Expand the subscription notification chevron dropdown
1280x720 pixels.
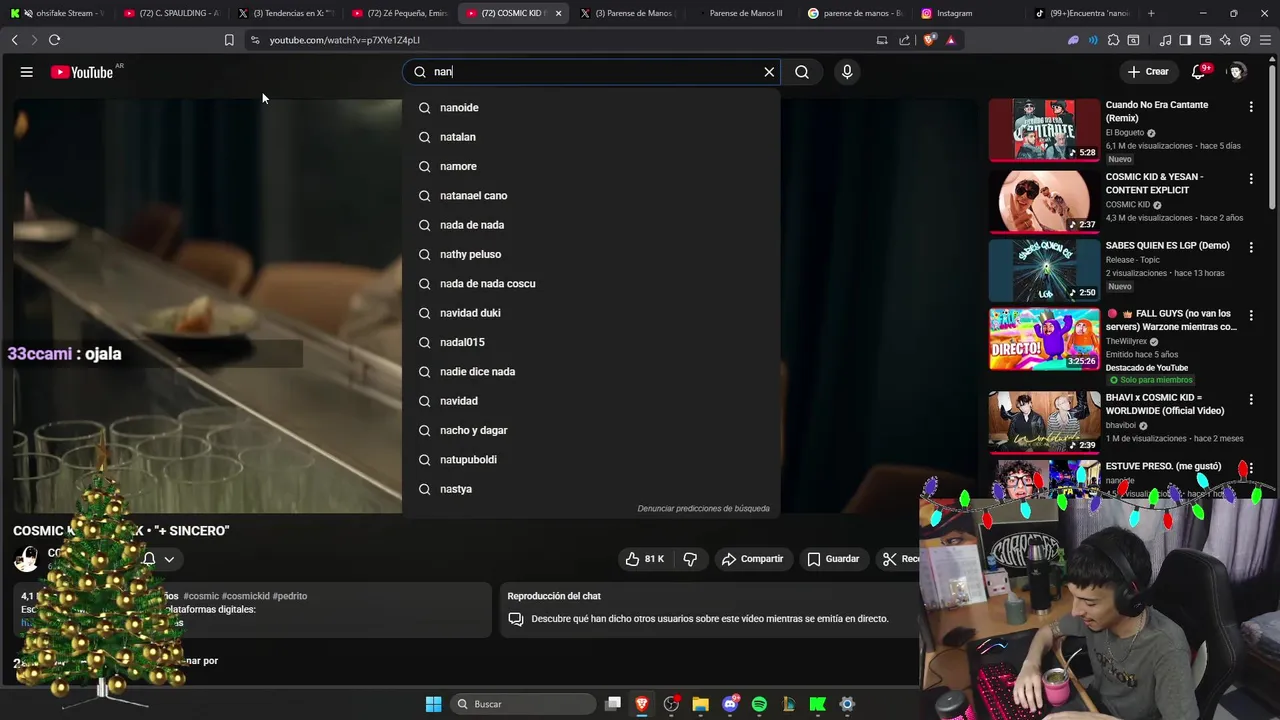tap(169, 559)
